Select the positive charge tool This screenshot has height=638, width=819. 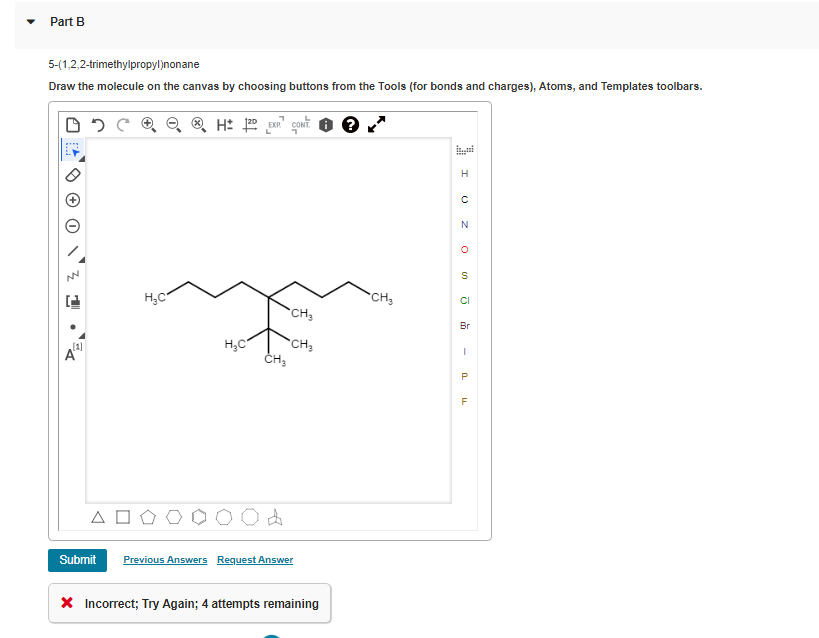point(72,200)
